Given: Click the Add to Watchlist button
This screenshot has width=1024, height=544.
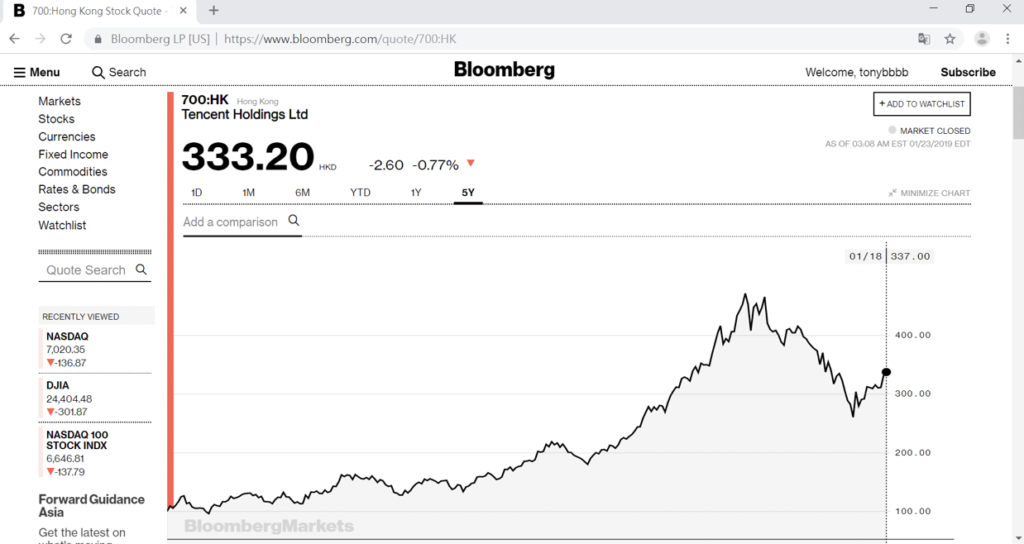Looking at the screenshot, I should click(921, 104).
